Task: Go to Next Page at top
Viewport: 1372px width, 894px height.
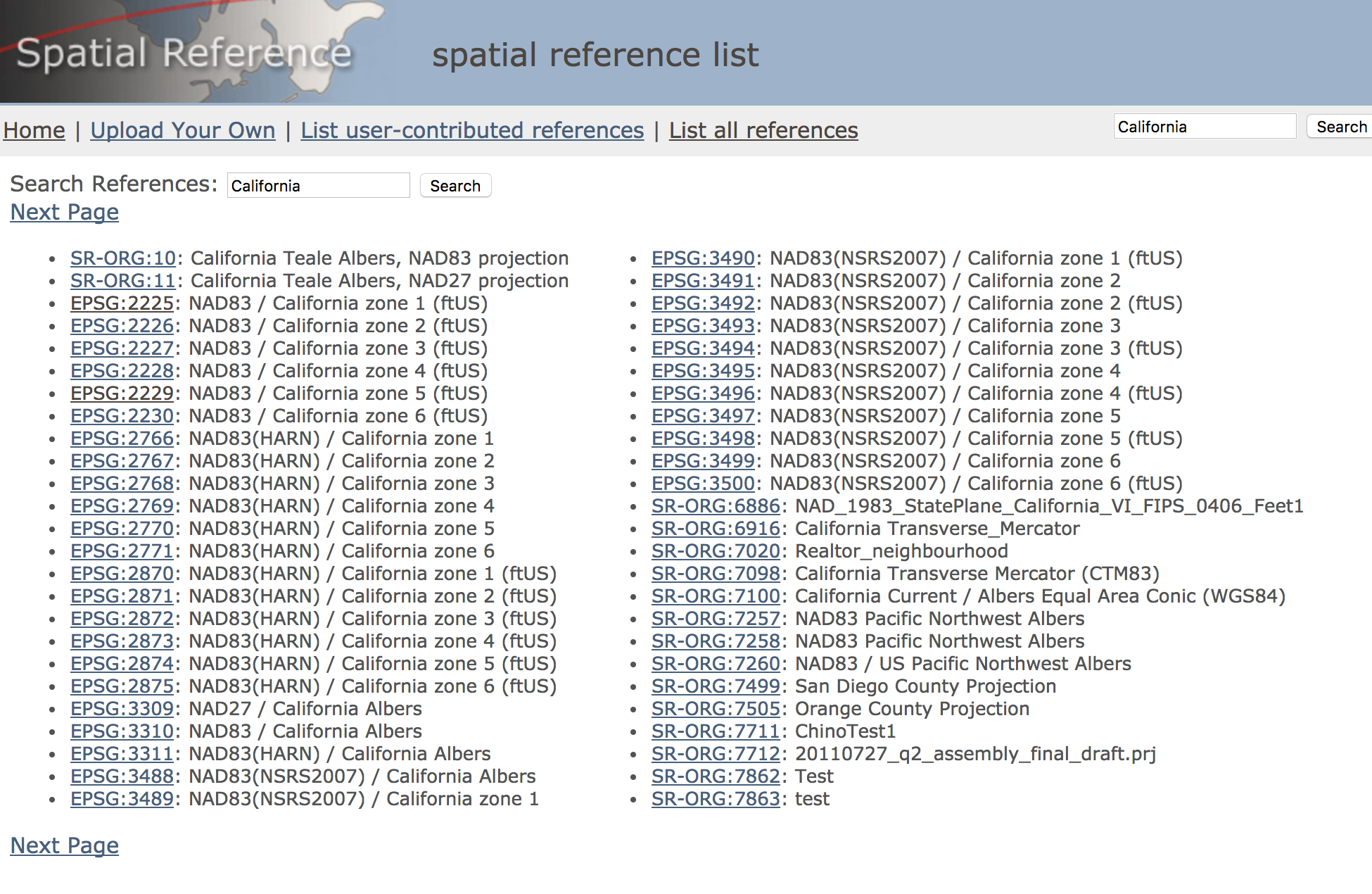Action: (65, 212)
